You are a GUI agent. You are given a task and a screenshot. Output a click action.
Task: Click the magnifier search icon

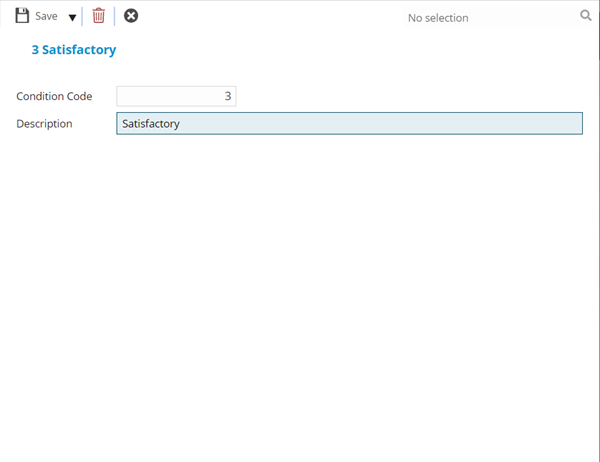586,16
